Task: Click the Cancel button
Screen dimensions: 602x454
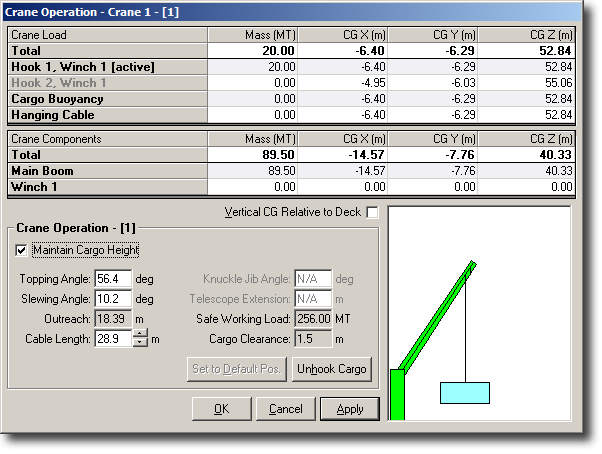Action: tap(285, 409)
